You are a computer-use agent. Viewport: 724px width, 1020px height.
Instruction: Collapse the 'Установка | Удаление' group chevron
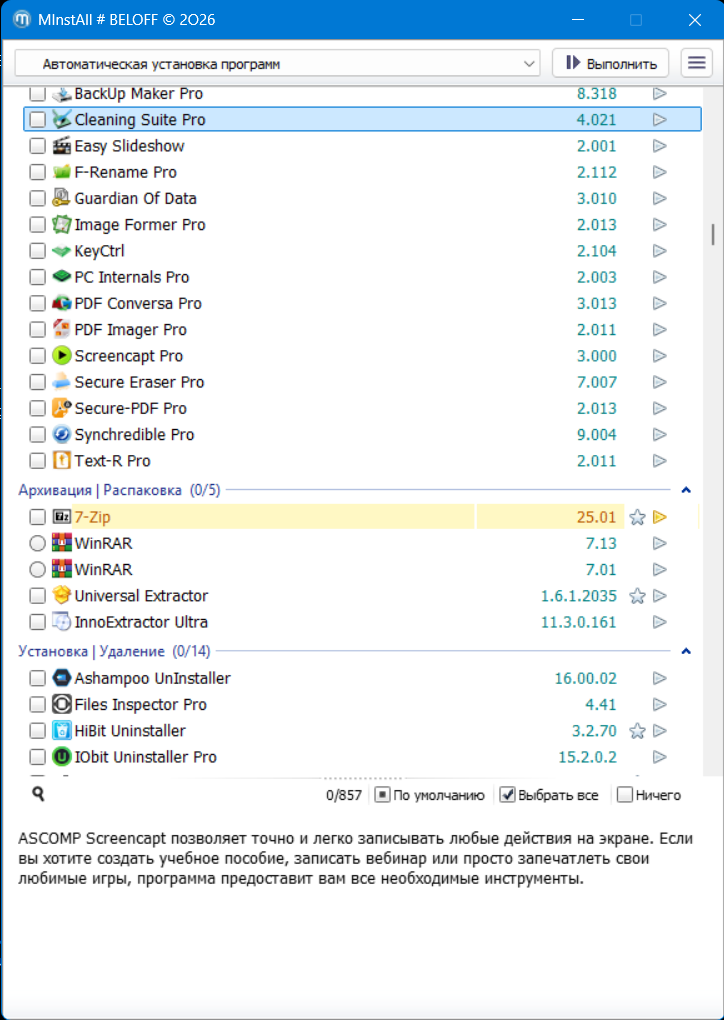[686, 651]
